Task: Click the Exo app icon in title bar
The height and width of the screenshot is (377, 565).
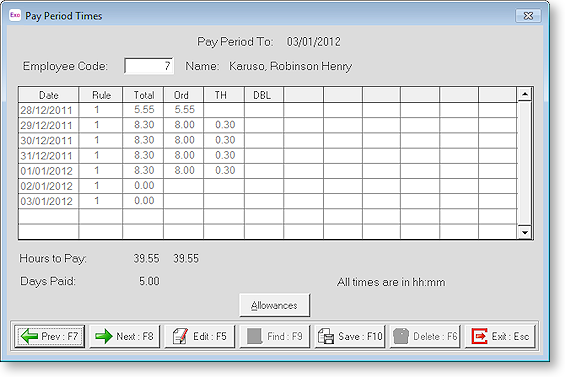Action: click(x=15, y=15)
